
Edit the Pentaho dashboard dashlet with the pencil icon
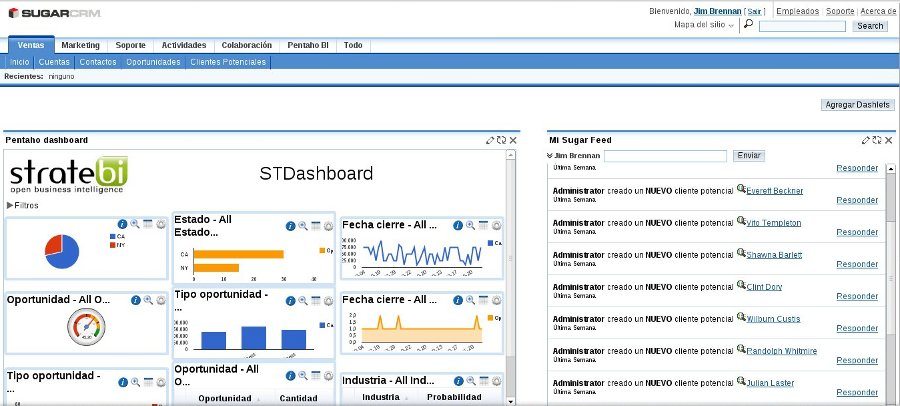[x=490, y=141]
